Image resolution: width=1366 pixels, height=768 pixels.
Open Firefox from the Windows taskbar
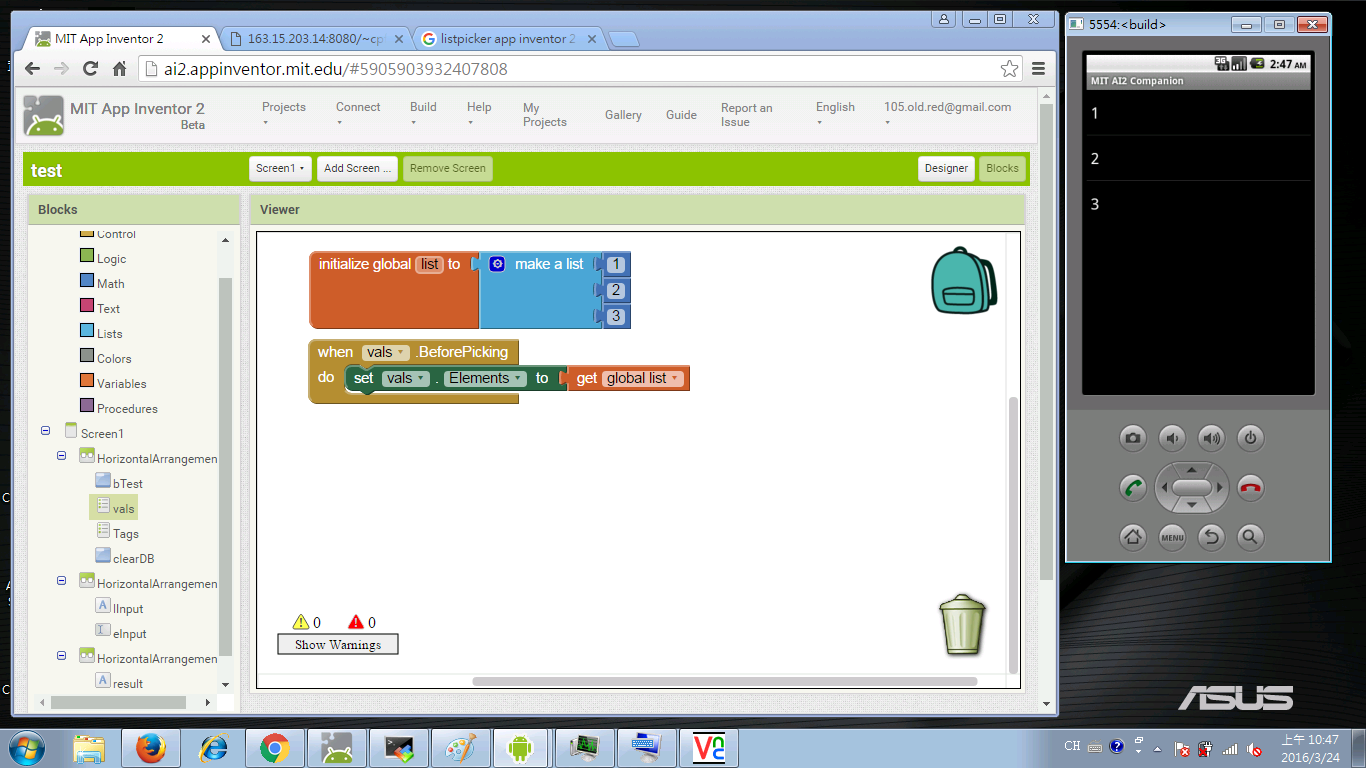pyautogui.click(x=151, y=748)
